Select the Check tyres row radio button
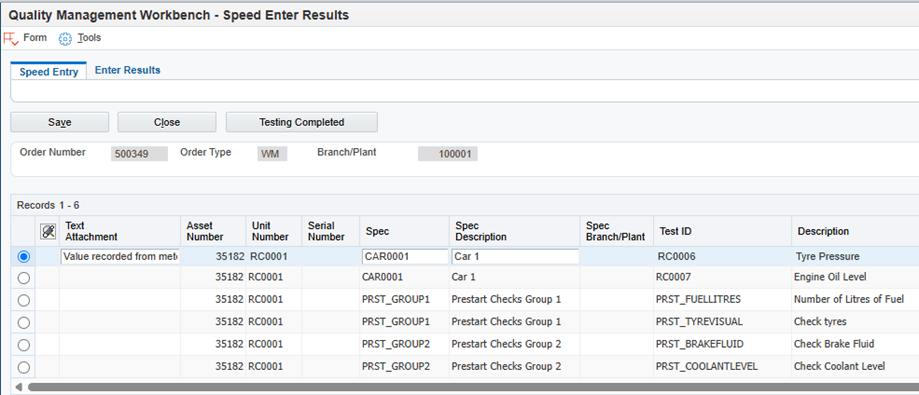 (23, 322)
